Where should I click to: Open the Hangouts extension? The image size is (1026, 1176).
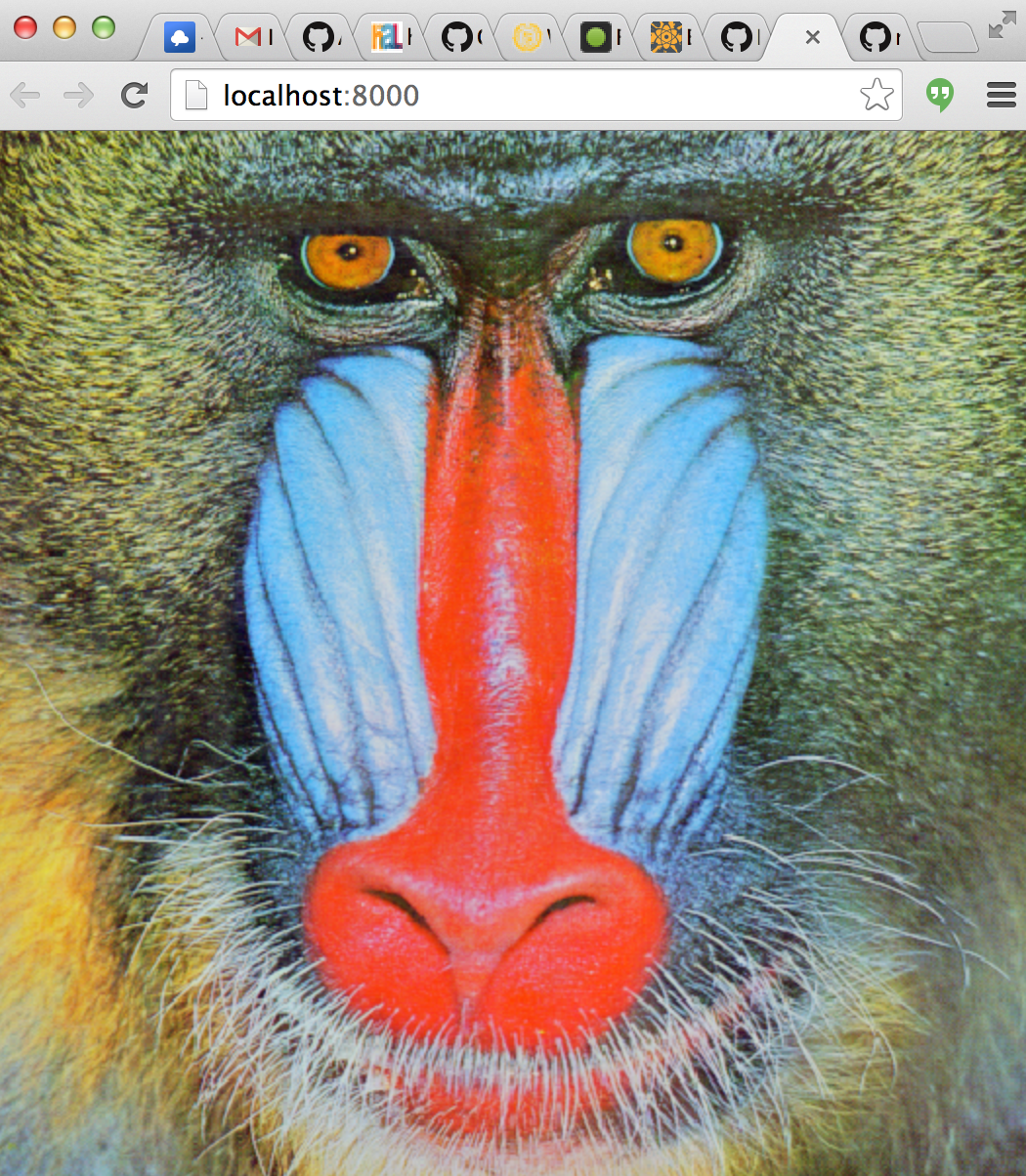940,95
